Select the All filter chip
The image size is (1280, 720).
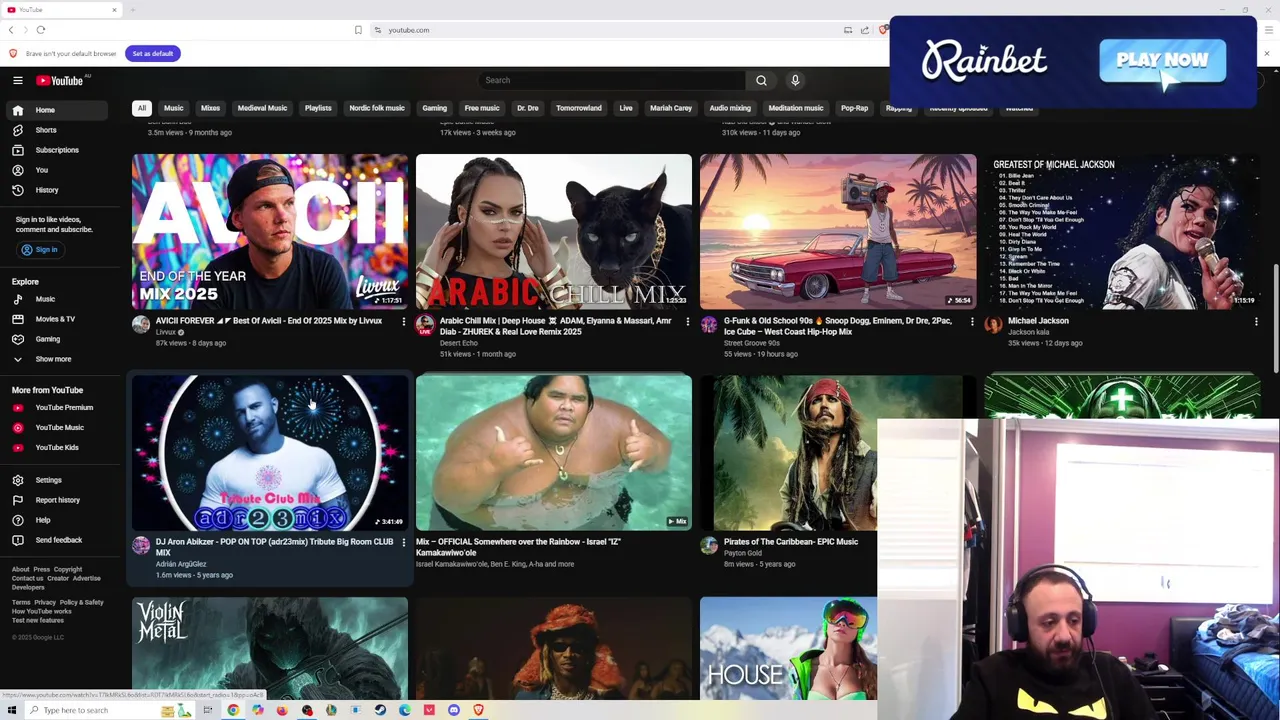[x=142, y=108]
